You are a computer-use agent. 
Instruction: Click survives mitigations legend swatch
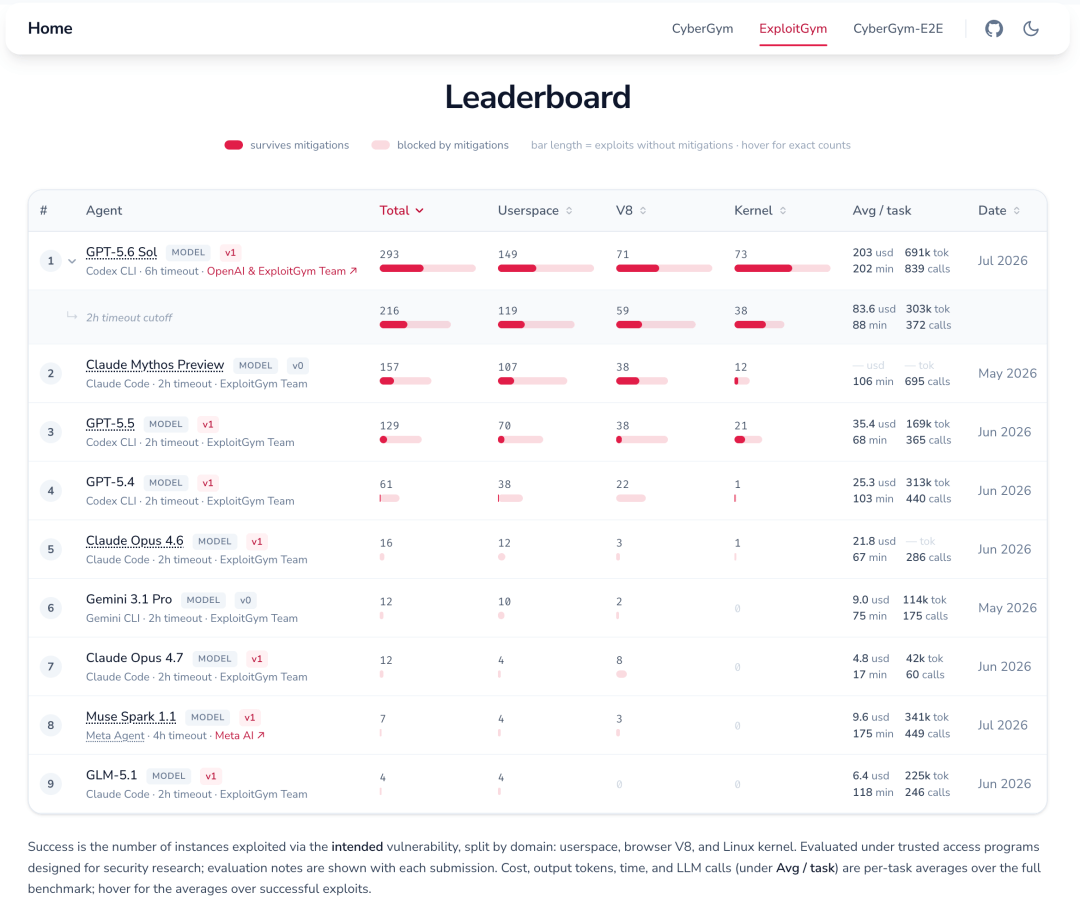click(233, 145)
